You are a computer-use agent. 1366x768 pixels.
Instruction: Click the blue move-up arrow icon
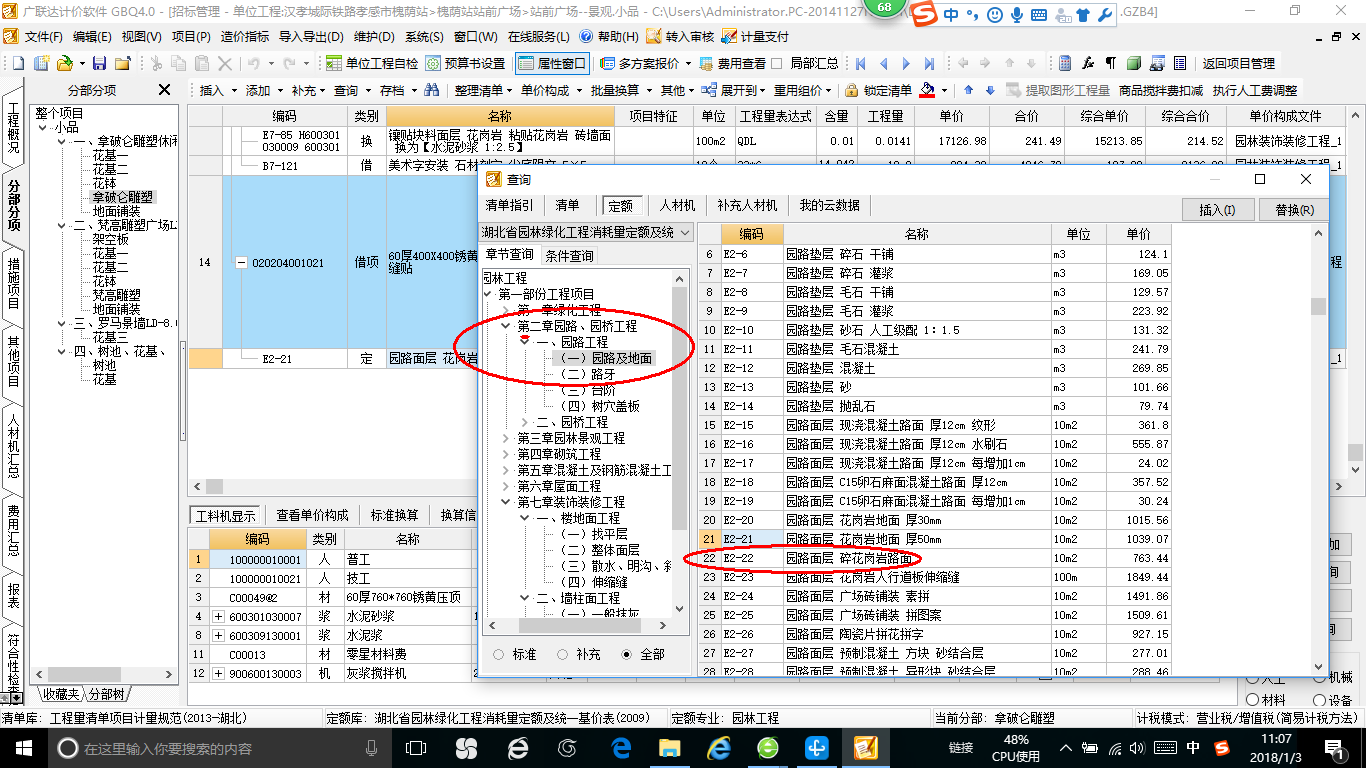coord(968,90)
